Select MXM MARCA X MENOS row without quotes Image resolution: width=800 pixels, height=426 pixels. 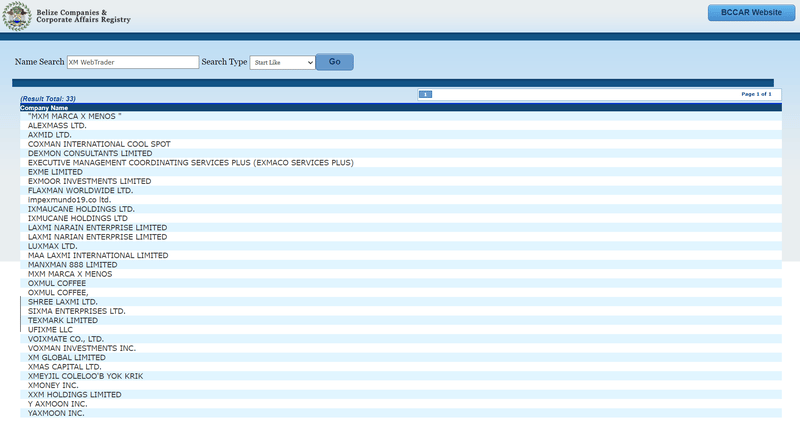click(x=401, y=274)
